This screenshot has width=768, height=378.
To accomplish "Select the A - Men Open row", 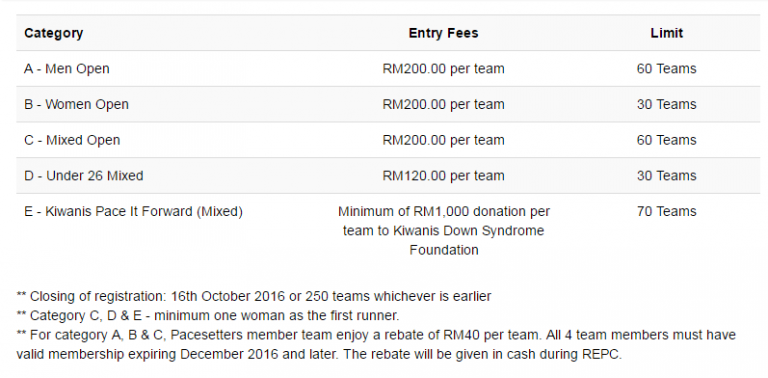I will point(388,69).
